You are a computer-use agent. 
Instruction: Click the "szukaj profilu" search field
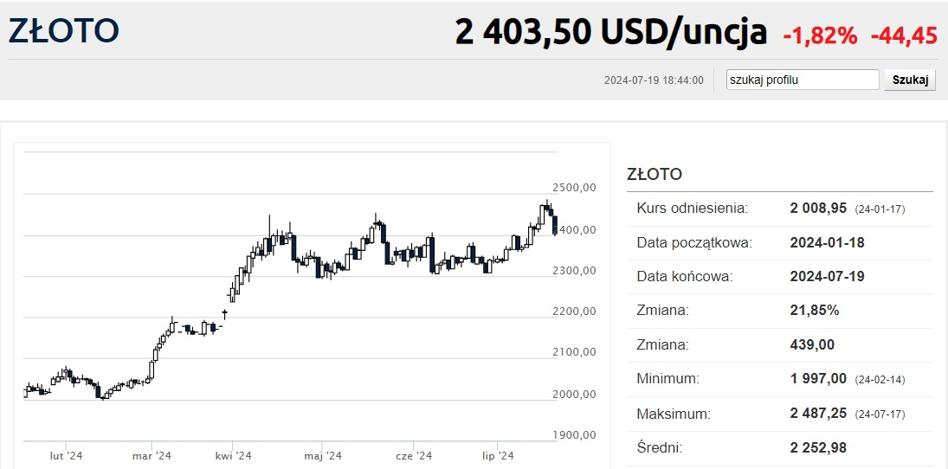[802, 80]
